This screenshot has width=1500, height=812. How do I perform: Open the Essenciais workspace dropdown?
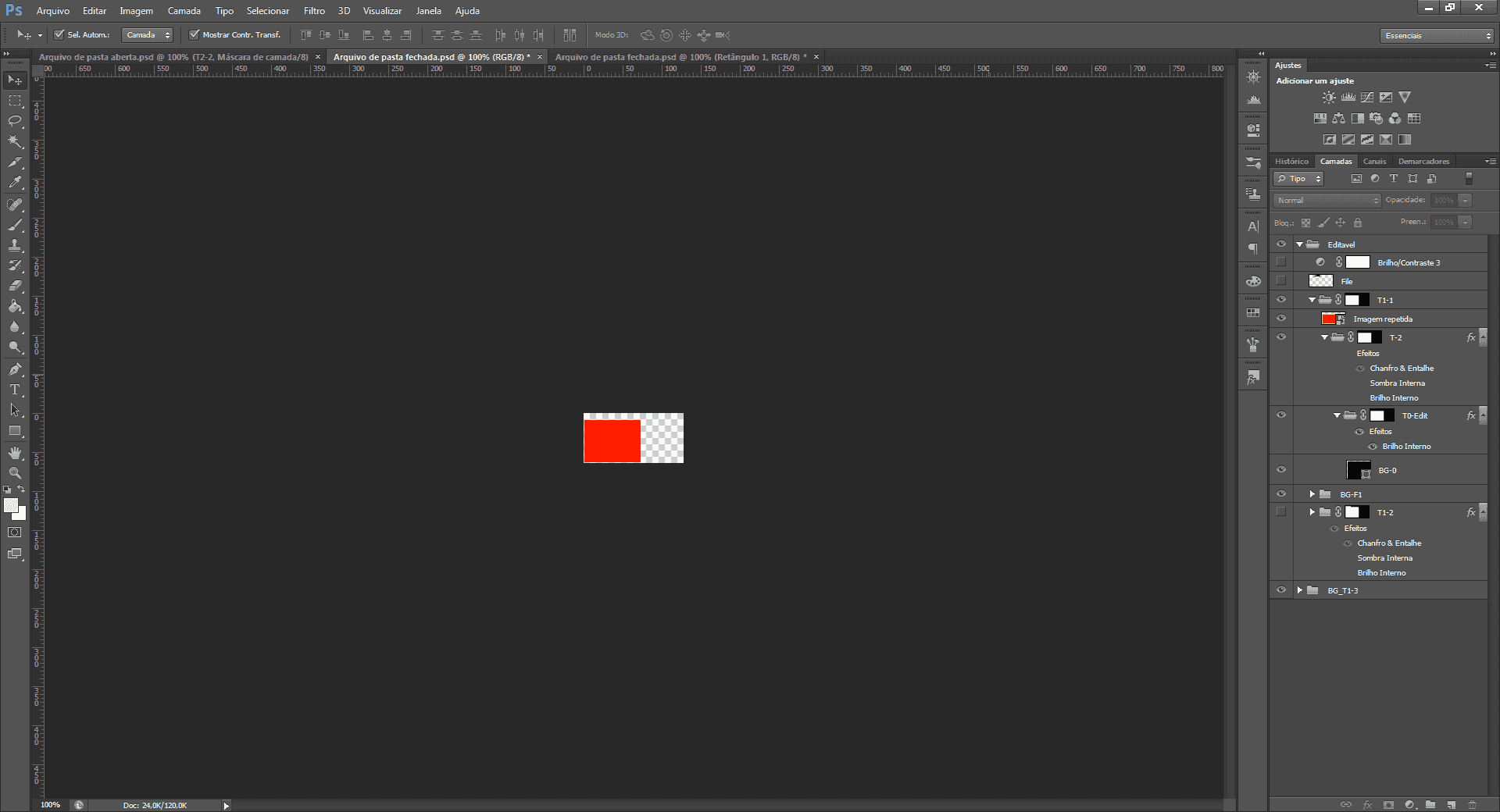tap(1437, 35)
